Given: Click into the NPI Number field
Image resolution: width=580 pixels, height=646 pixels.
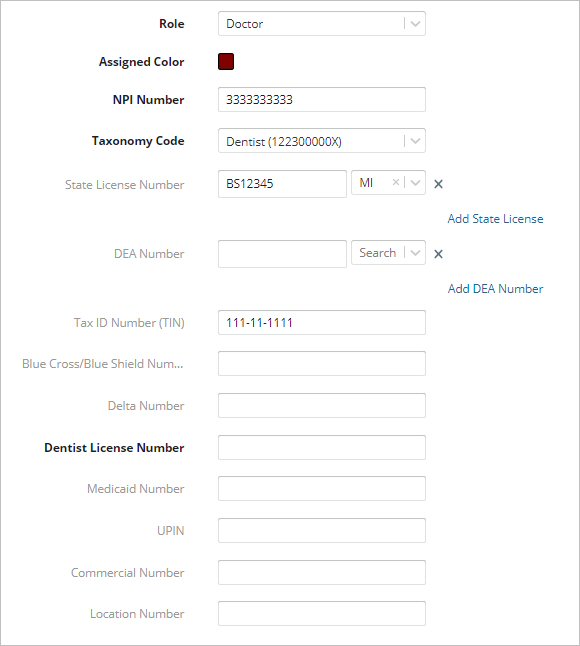Looking at the screenshot, I should pos(322,99).
